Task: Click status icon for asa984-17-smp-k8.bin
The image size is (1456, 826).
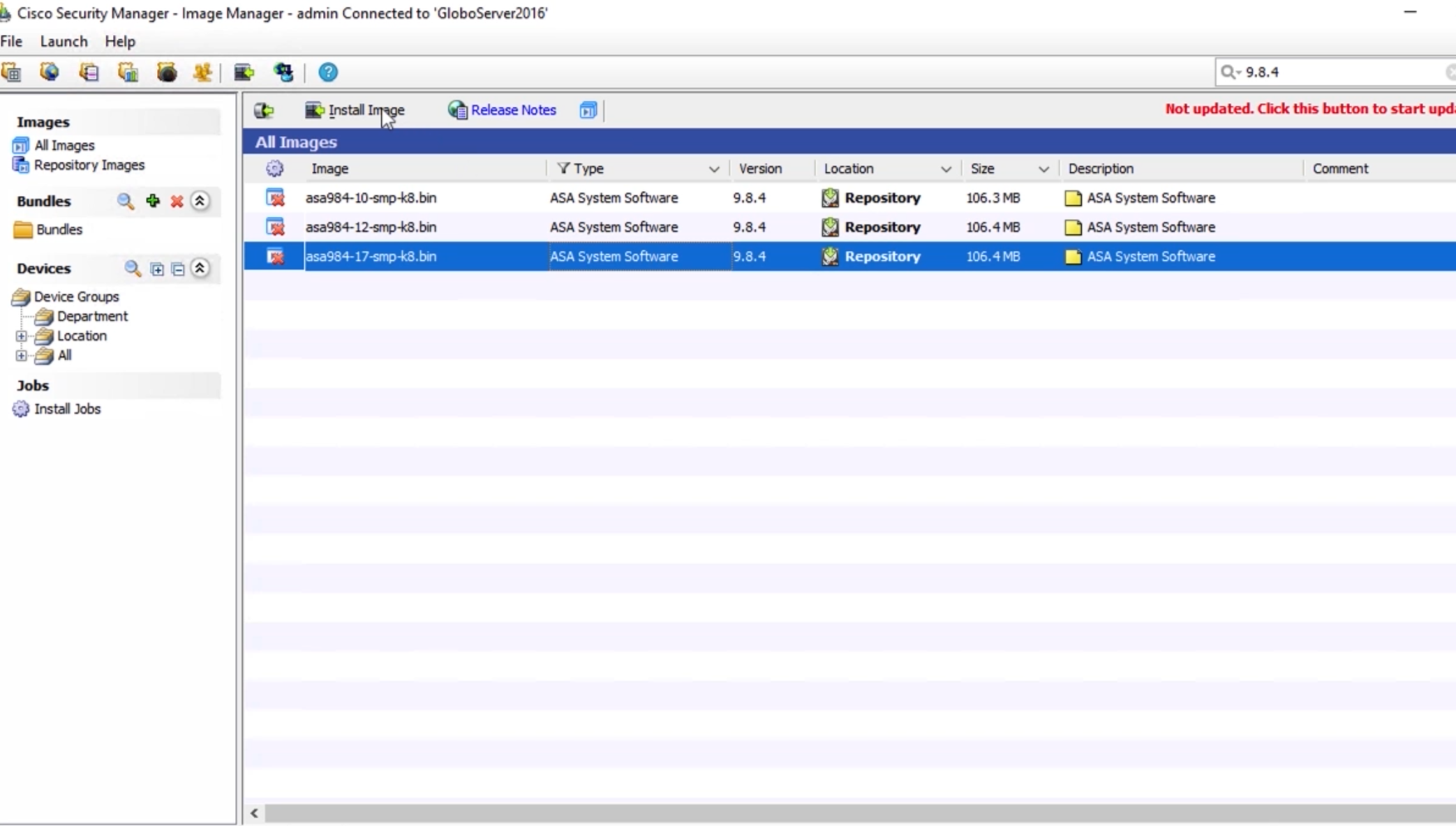Action: coord(276,257)
